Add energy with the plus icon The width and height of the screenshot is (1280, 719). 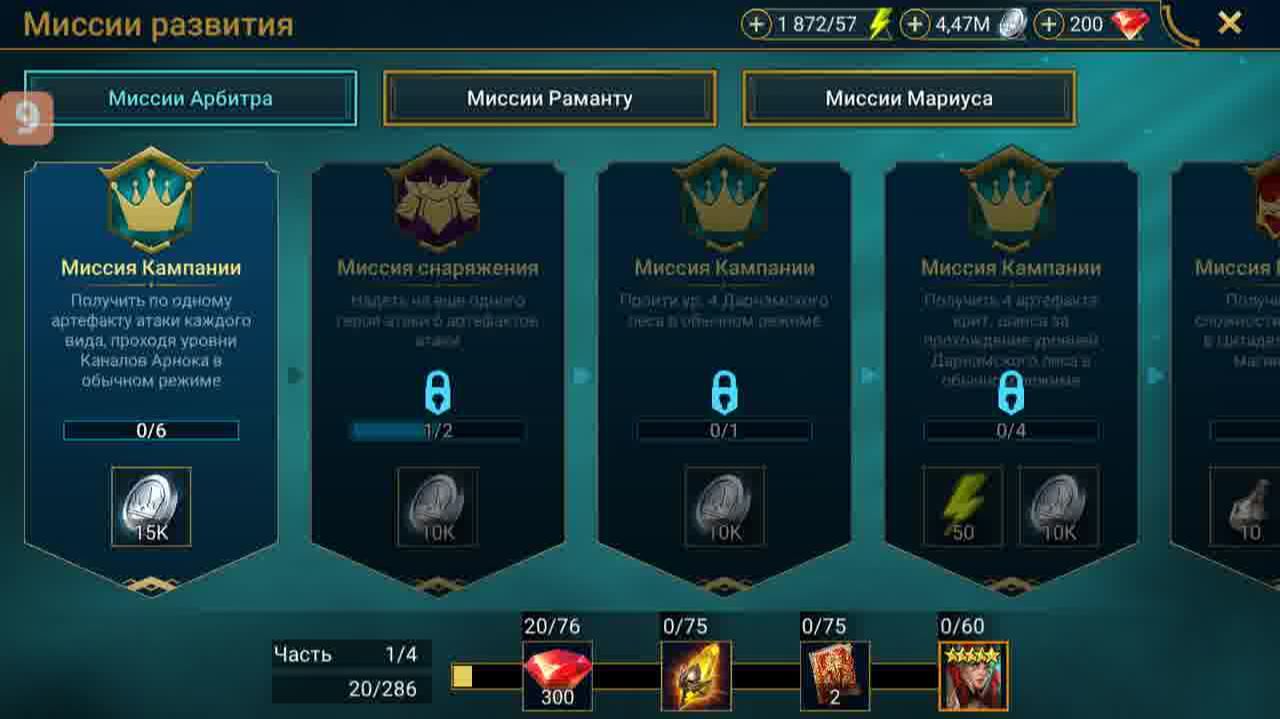pyautogui.click(x=756, y=24)
